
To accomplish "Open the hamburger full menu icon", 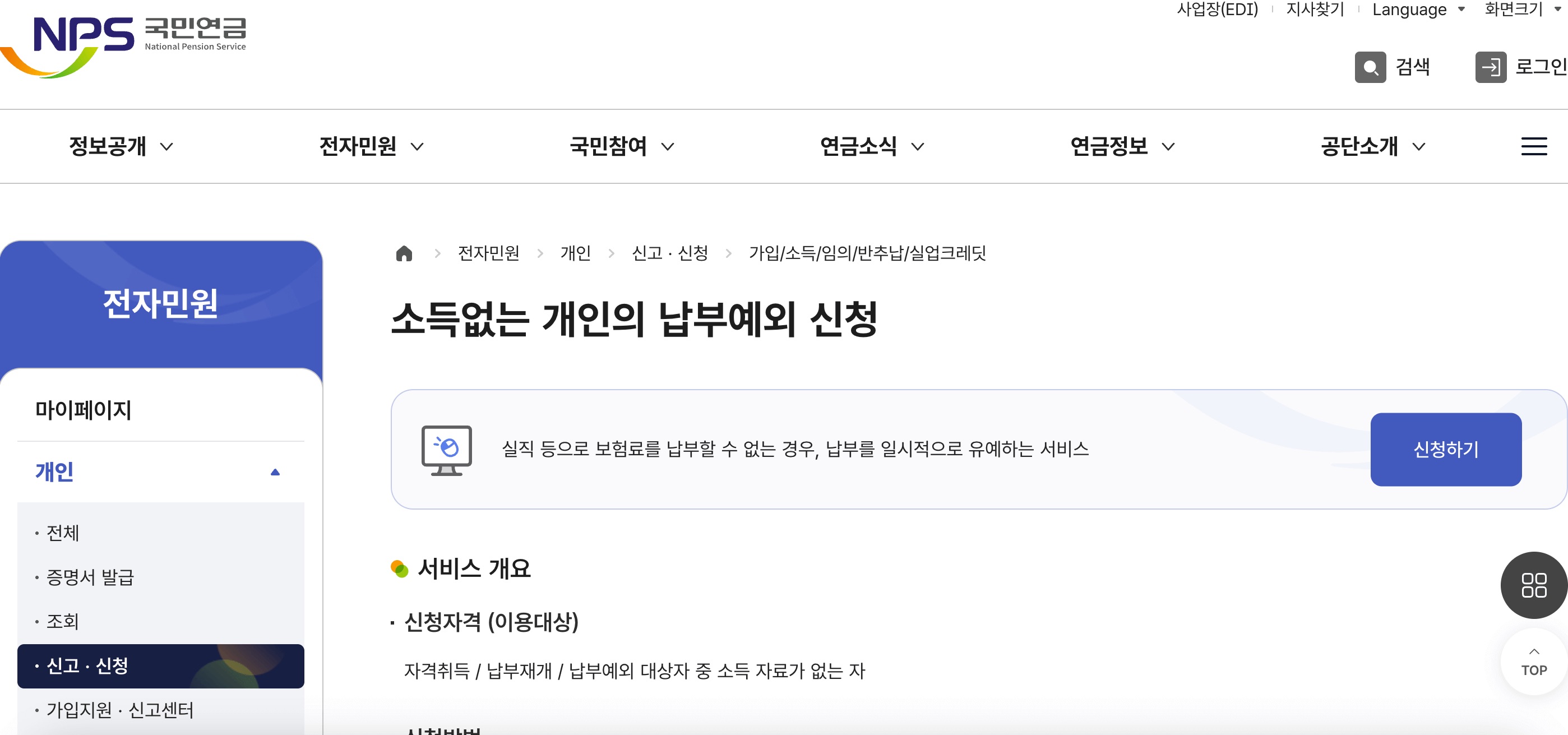I will coord(1533,146).
